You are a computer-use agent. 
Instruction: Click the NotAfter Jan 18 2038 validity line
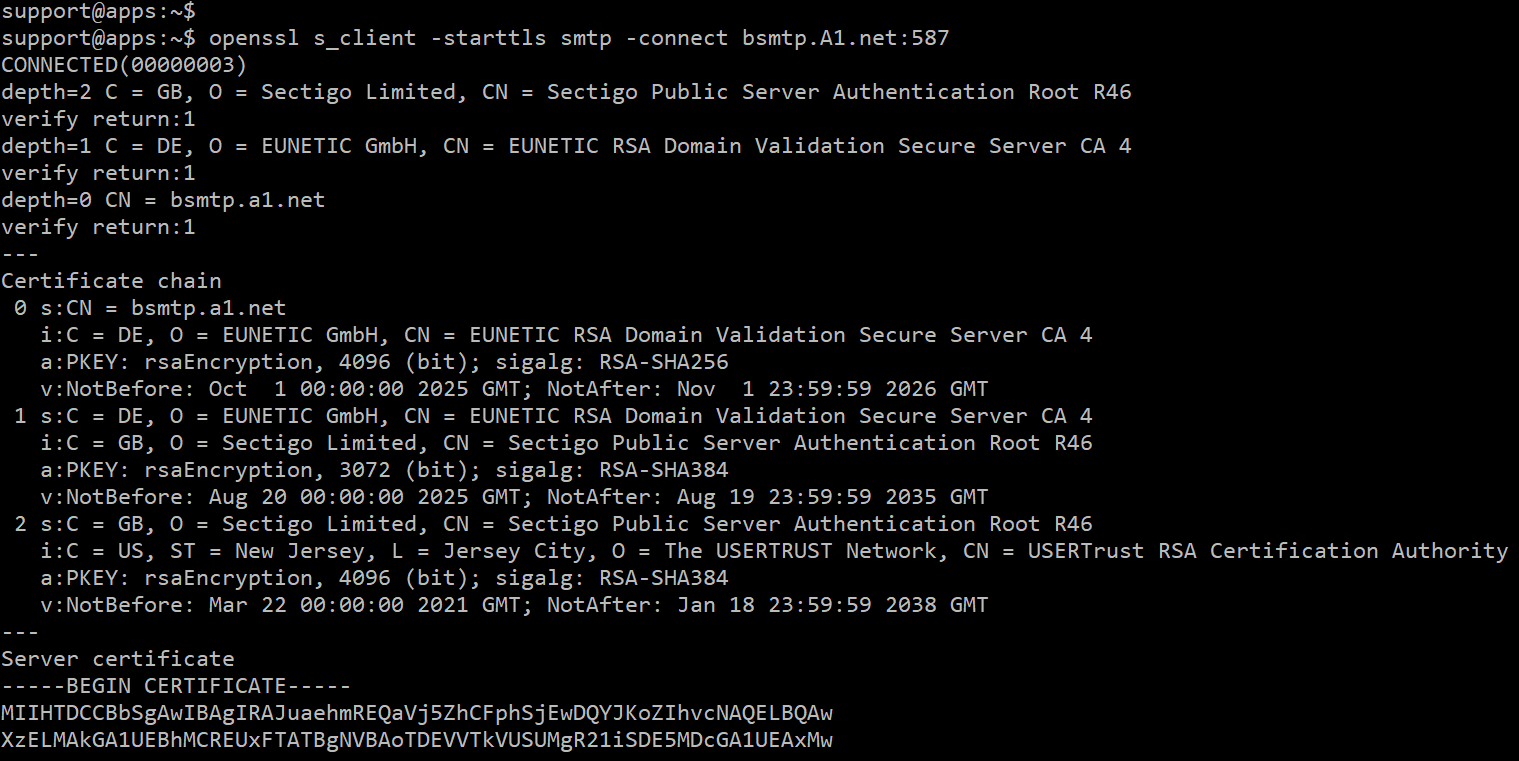coord(514,605)
